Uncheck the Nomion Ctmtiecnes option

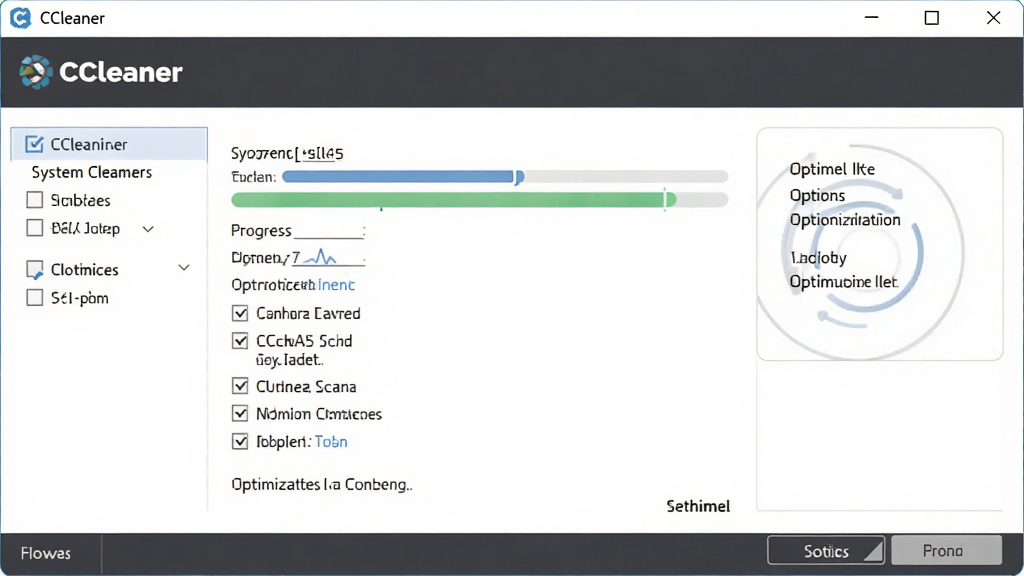click(x=240, y=413)
